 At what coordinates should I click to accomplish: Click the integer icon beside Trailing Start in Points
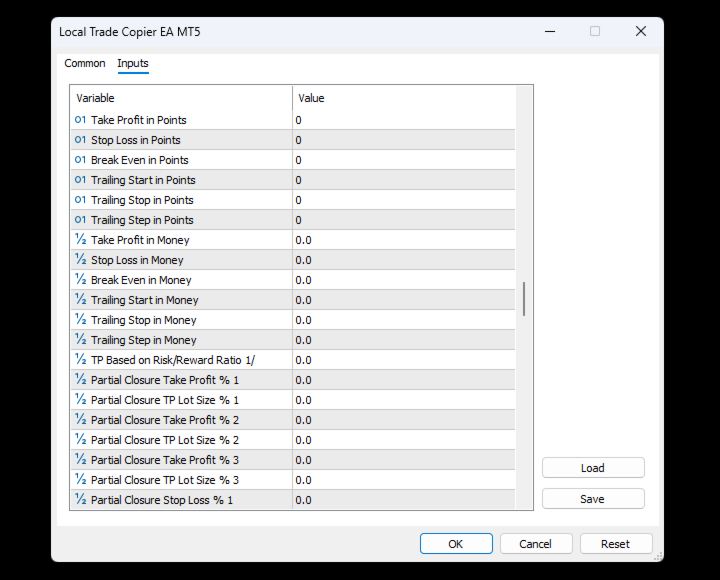[x=80, y=180]
